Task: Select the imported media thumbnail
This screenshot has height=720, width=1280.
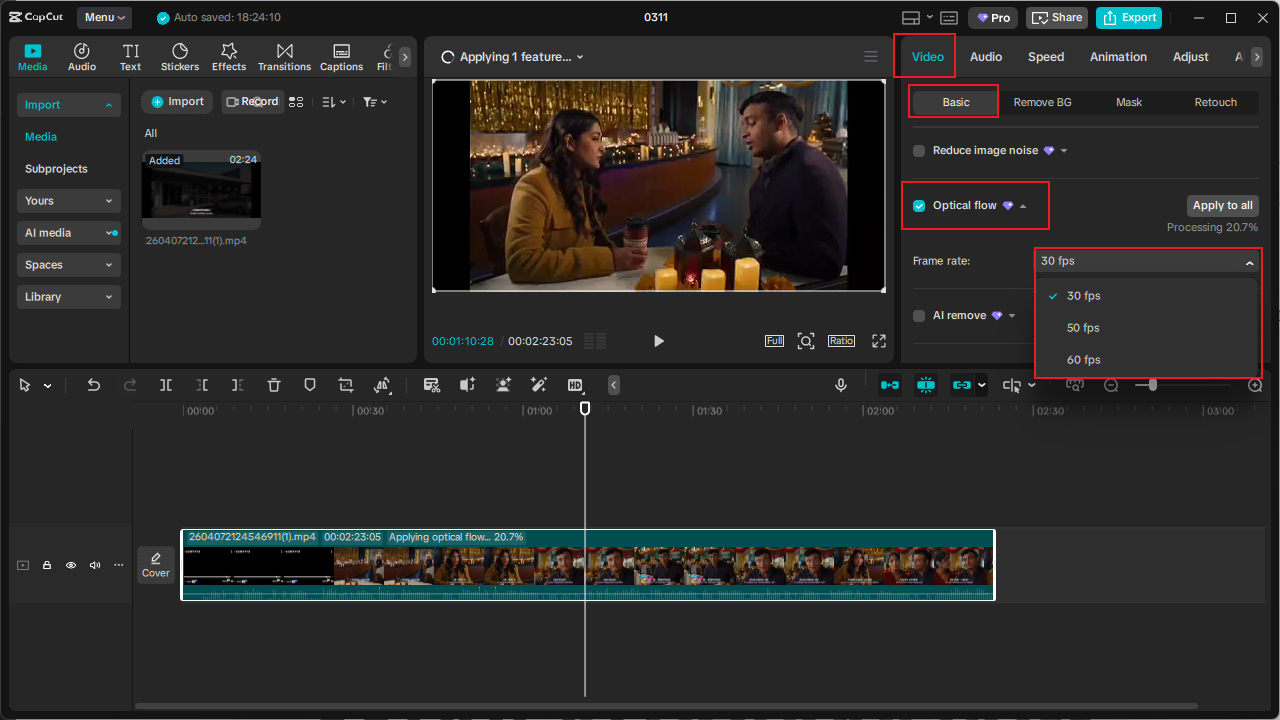Action: (202, 190)
